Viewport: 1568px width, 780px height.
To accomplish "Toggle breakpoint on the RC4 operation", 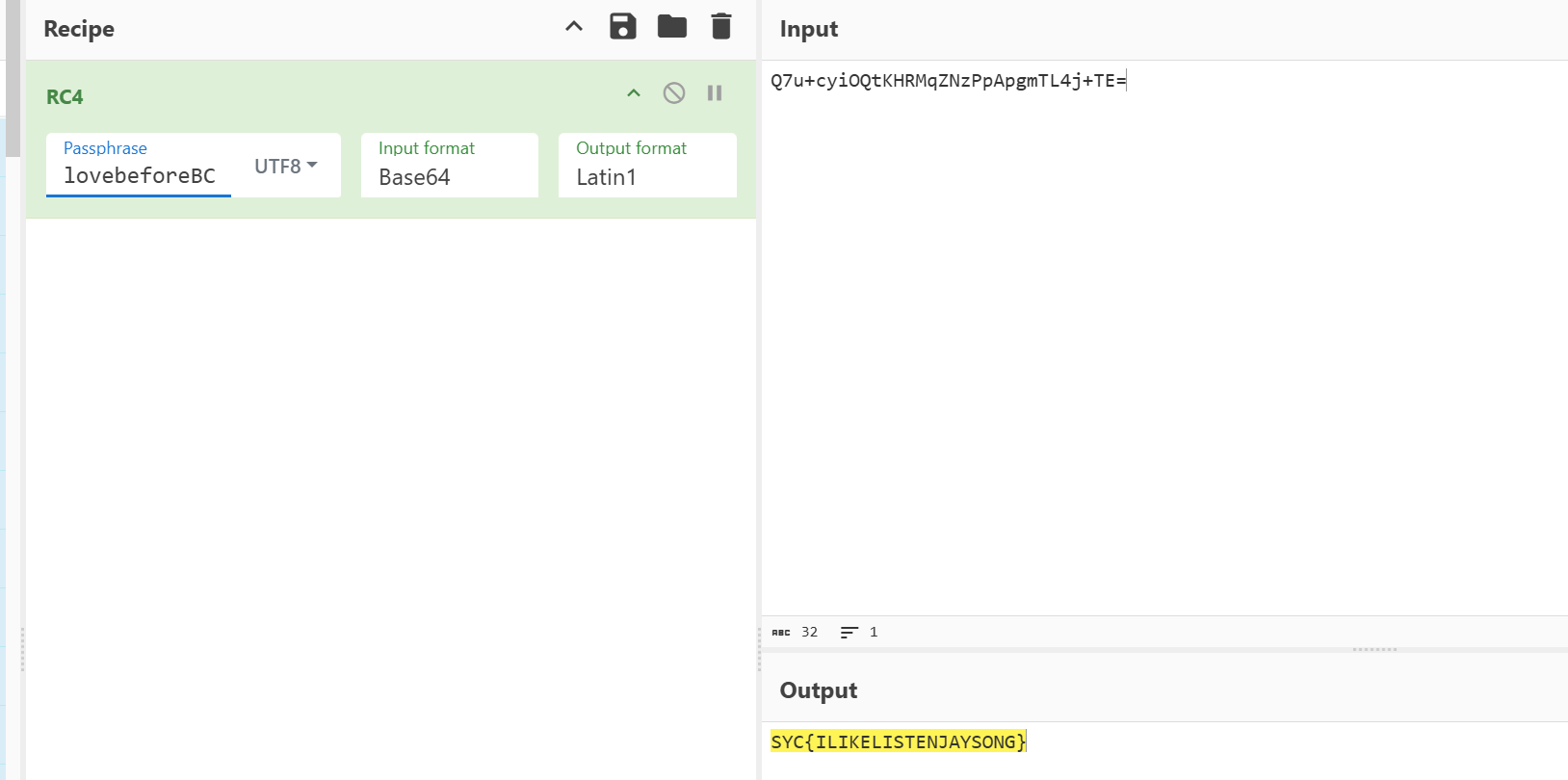I will coord(715,93).
